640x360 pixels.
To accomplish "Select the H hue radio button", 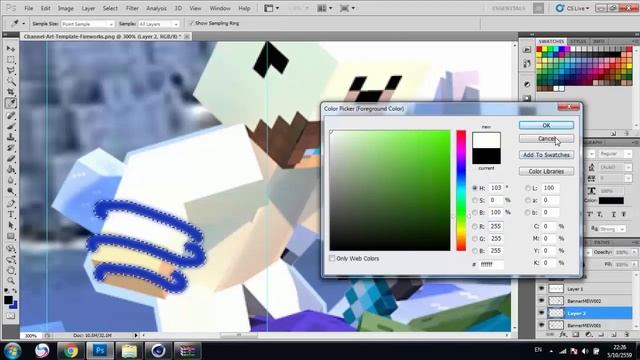I will click(474, 188).
